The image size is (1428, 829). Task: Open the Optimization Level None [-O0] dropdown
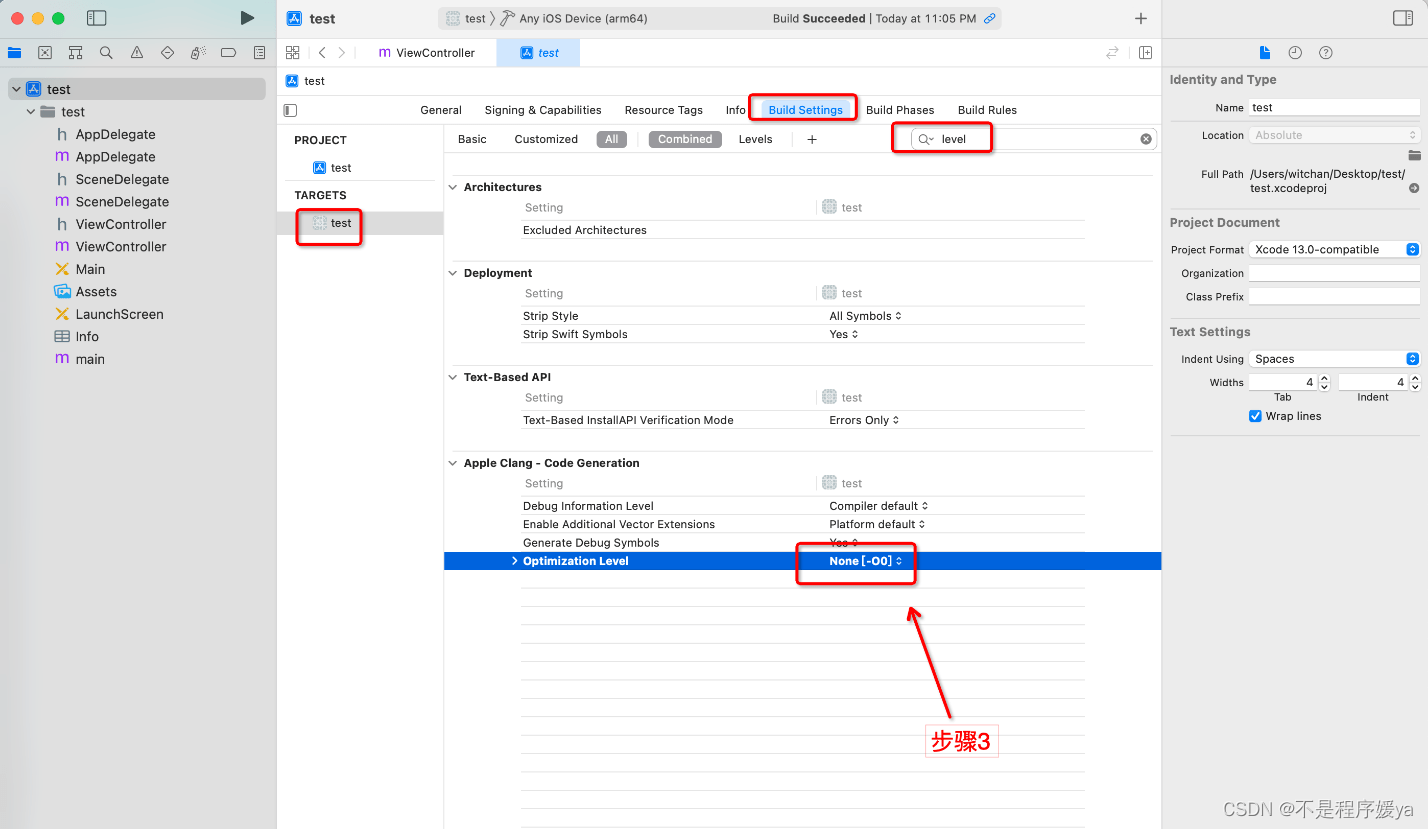tap(866, 561)
